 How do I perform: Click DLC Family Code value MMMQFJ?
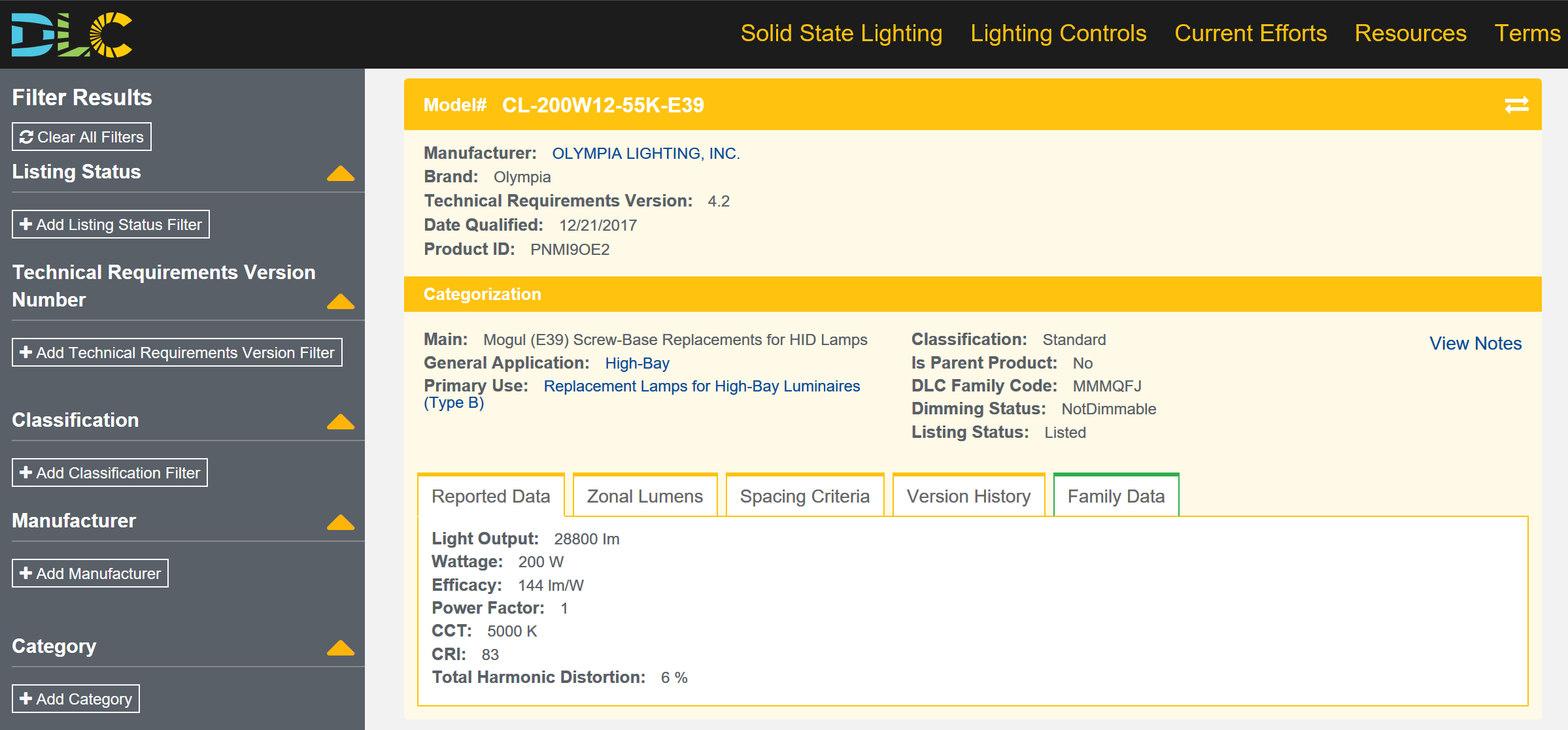click(x=1107, y=386)
